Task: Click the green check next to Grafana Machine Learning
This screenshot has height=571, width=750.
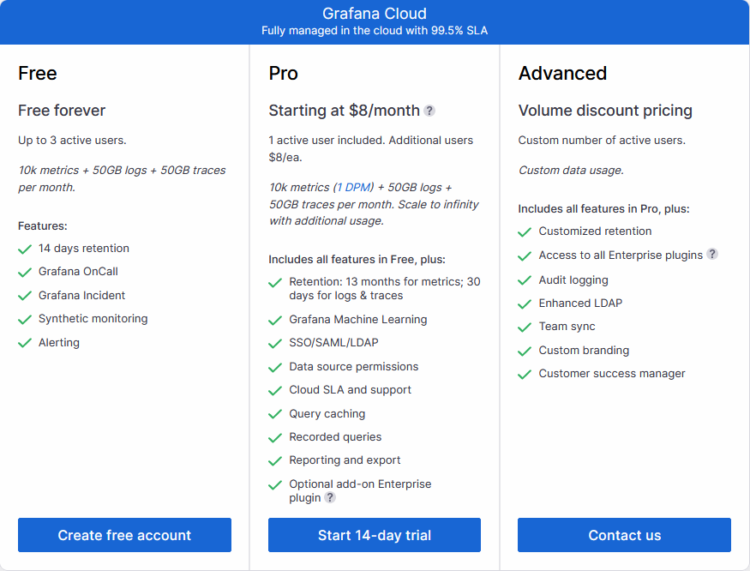Action: [275, 320]
